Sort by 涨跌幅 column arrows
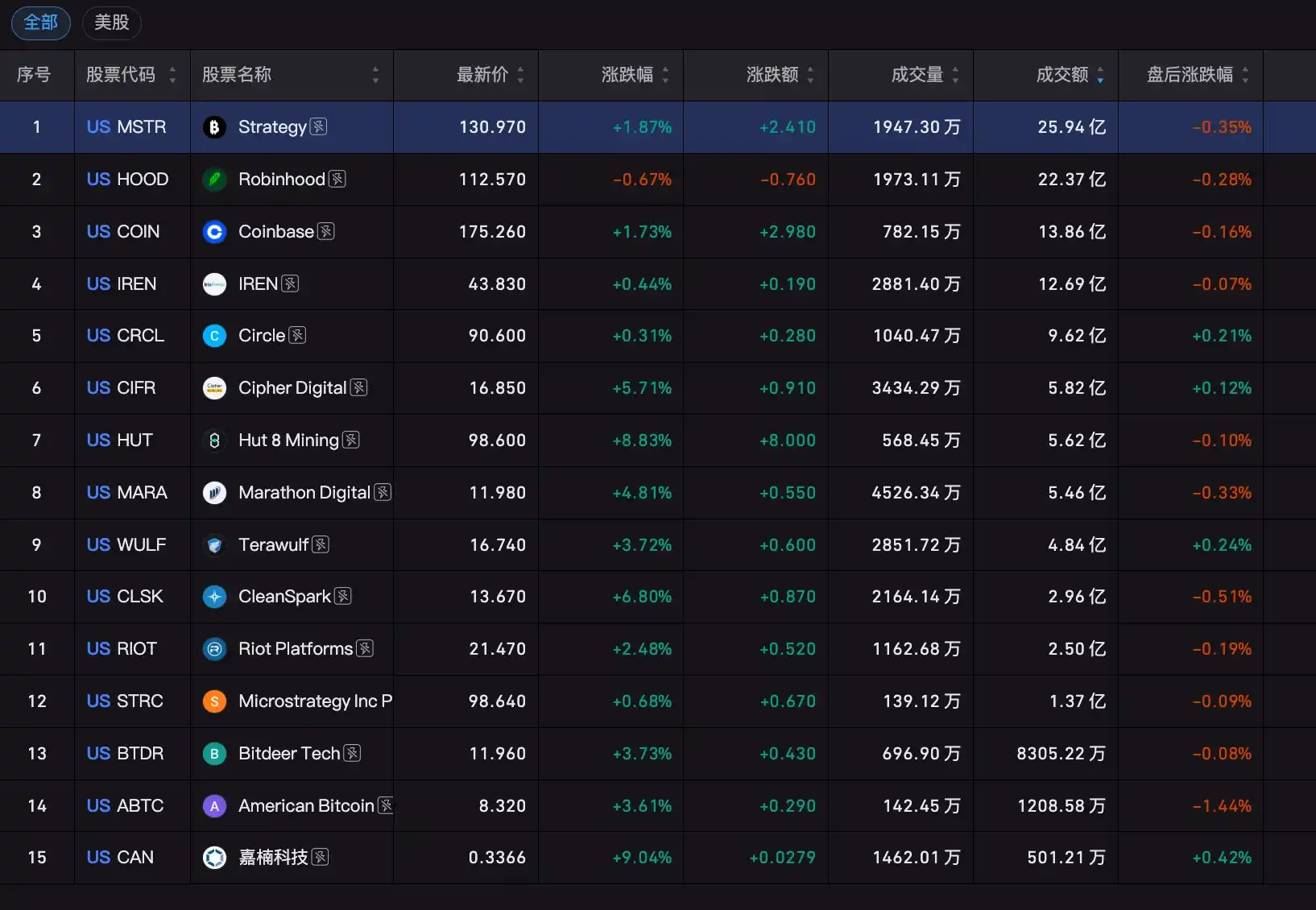 [665, 75]
